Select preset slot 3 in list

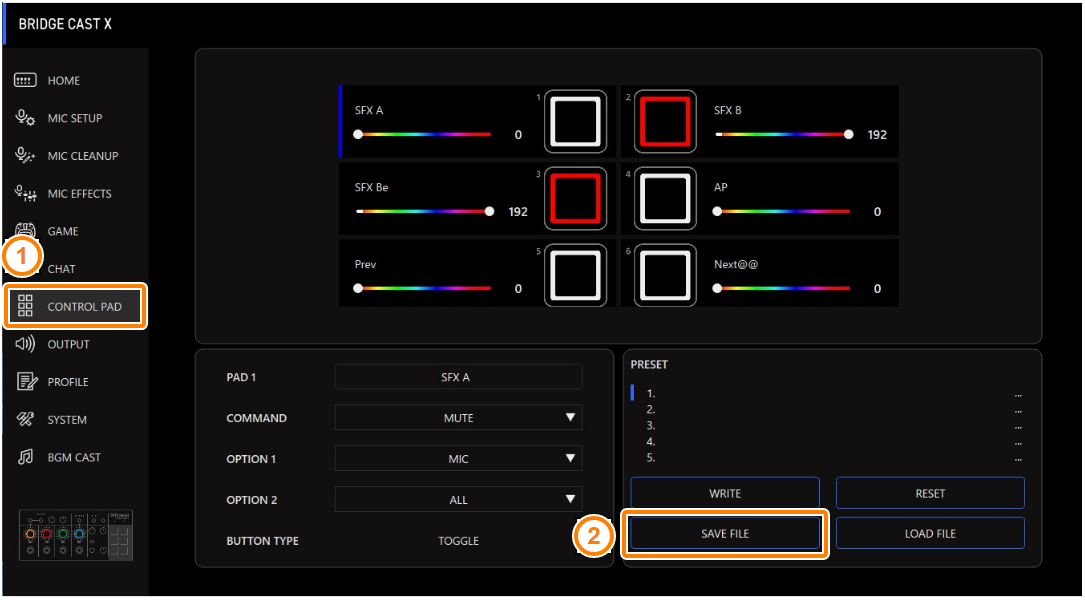click(828, 426)
